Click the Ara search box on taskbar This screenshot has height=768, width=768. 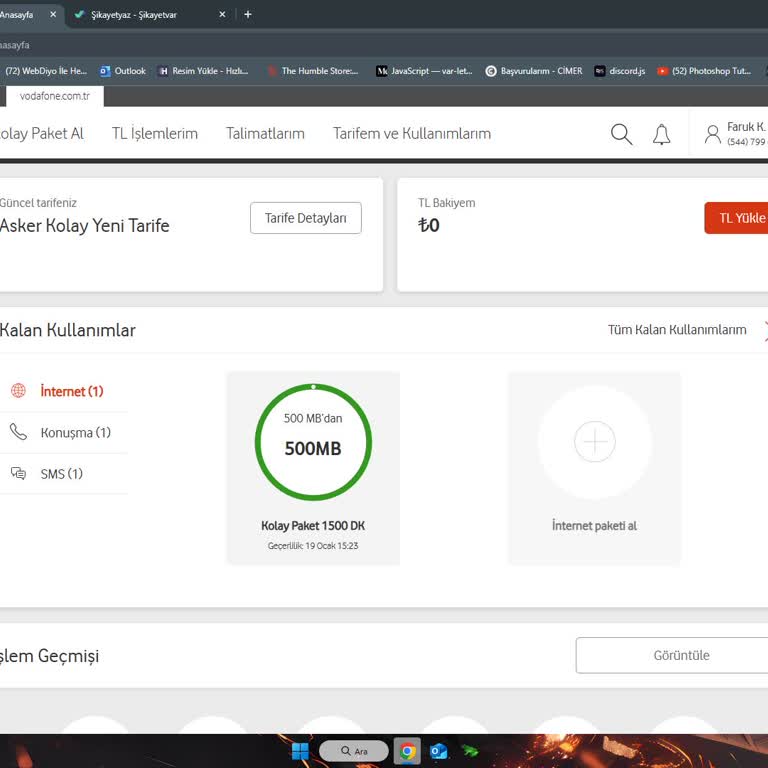coord(354,751)
